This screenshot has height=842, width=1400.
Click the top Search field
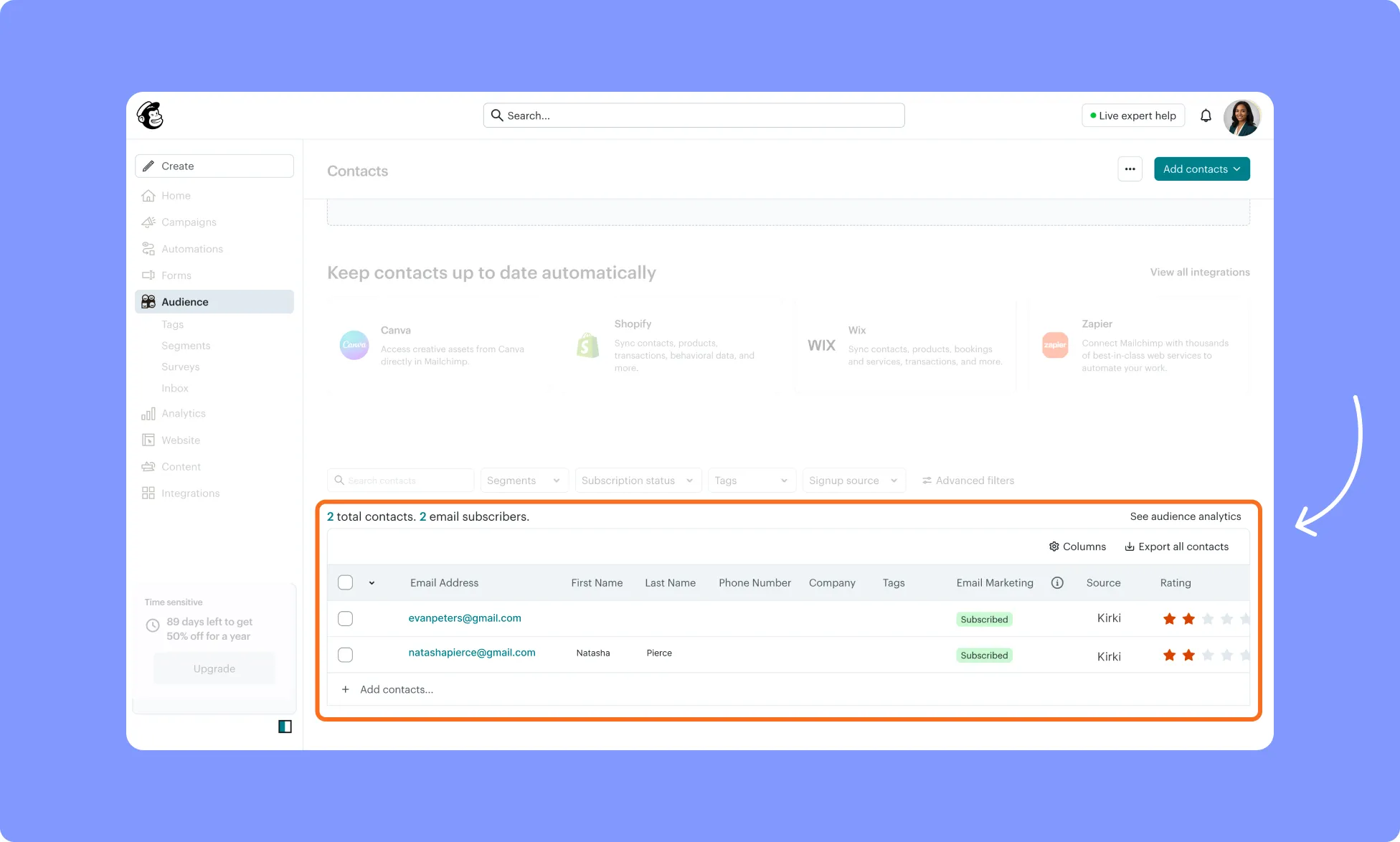coord(694,115)
